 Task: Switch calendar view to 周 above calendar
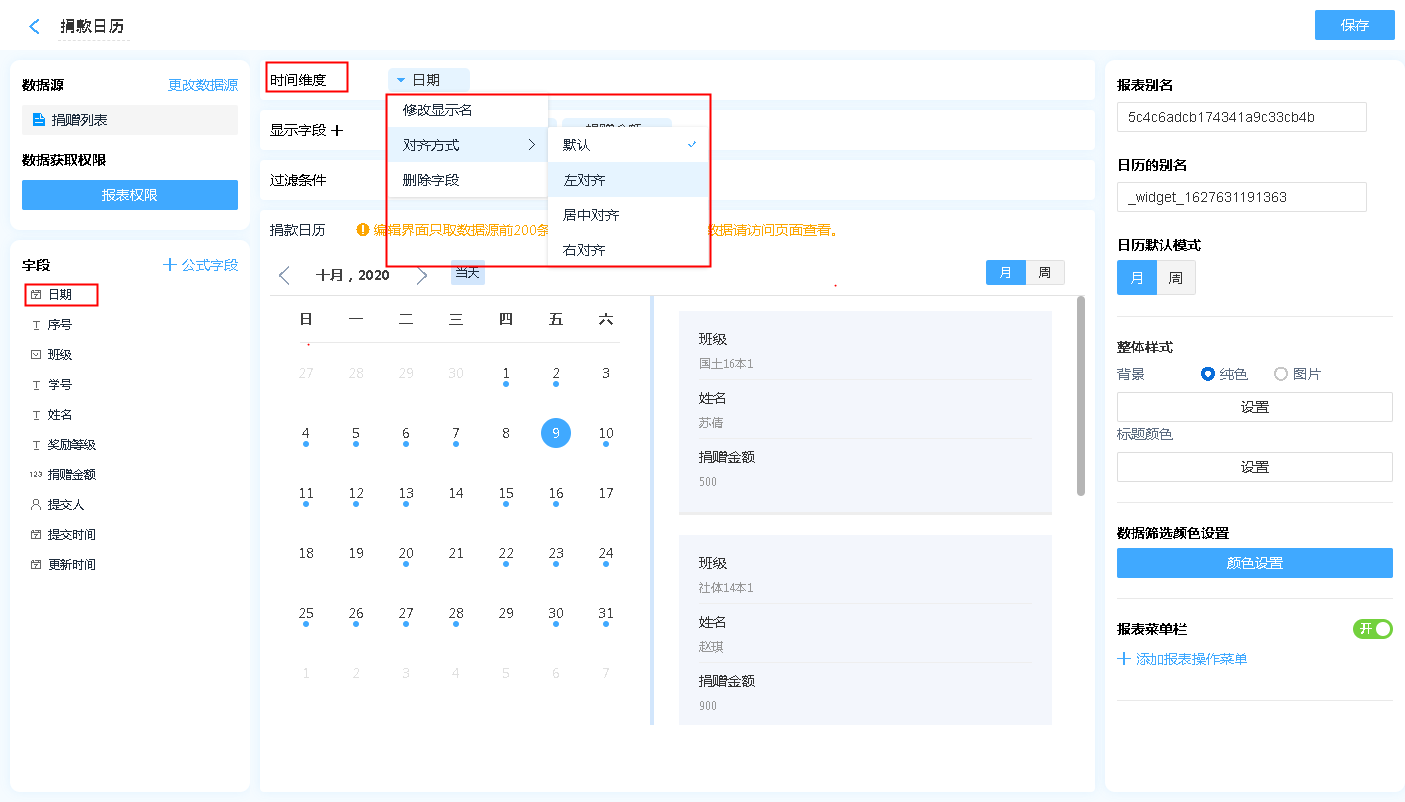(x=1044, y=272)
